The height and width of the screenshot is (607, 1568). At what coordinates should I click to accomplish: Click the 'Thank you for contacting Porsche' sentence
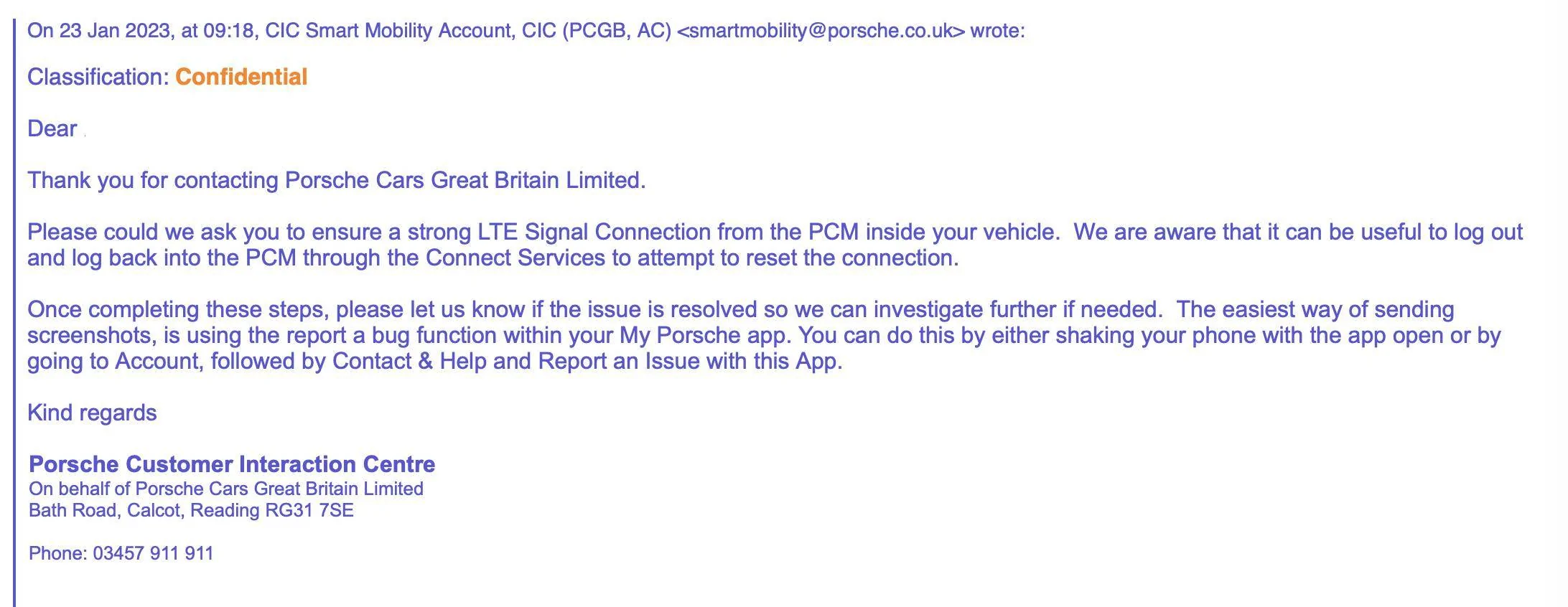click(x=337, y=180)
